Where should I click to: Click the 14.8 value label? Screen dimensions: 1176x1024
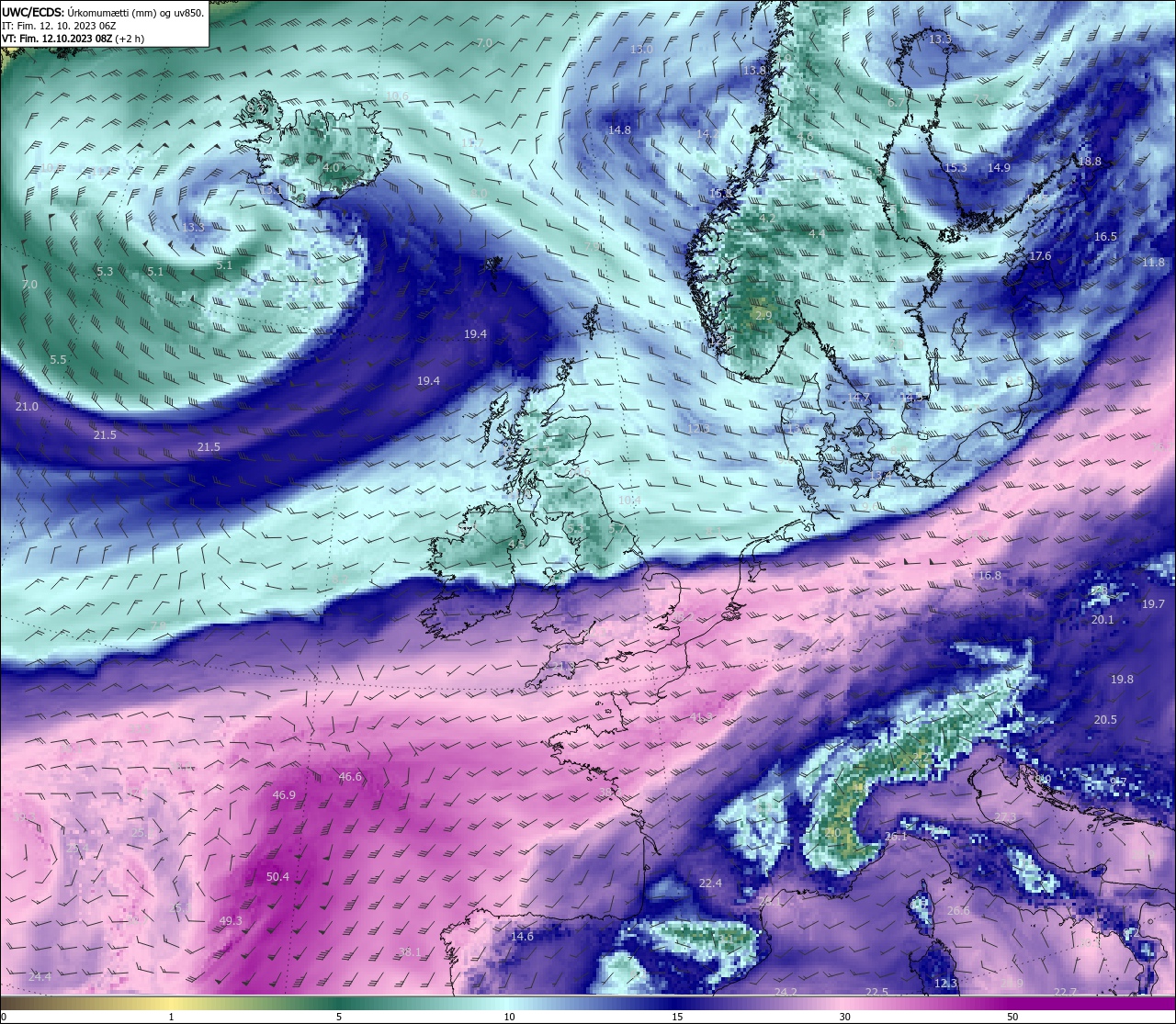tap(619, 130)
